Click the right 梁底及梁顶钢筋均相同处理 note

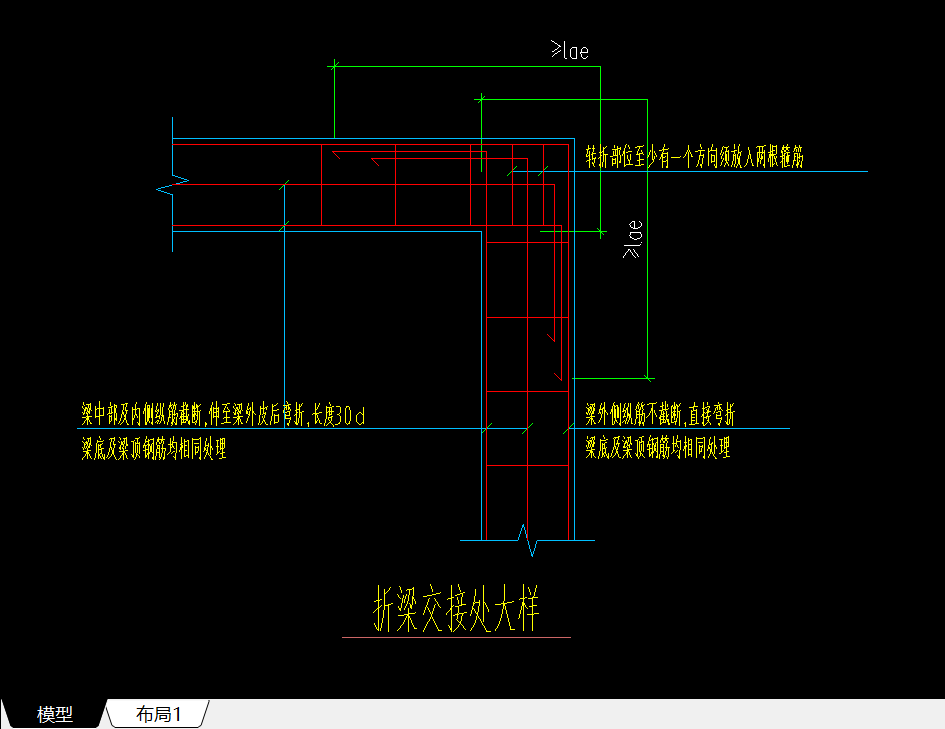658,448
